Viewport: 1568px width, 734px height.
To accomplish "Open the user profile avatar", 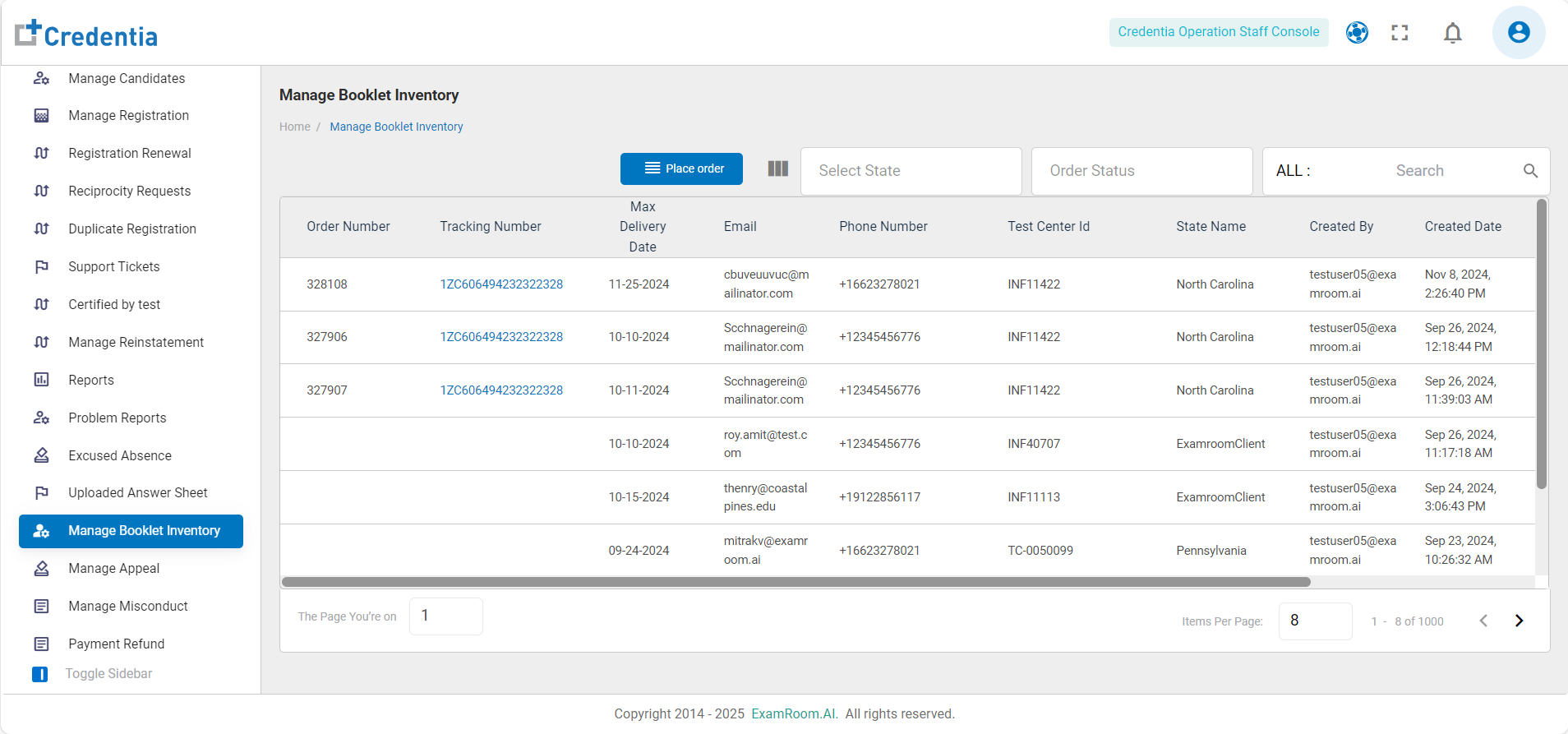I will [x=1519, y=32].
